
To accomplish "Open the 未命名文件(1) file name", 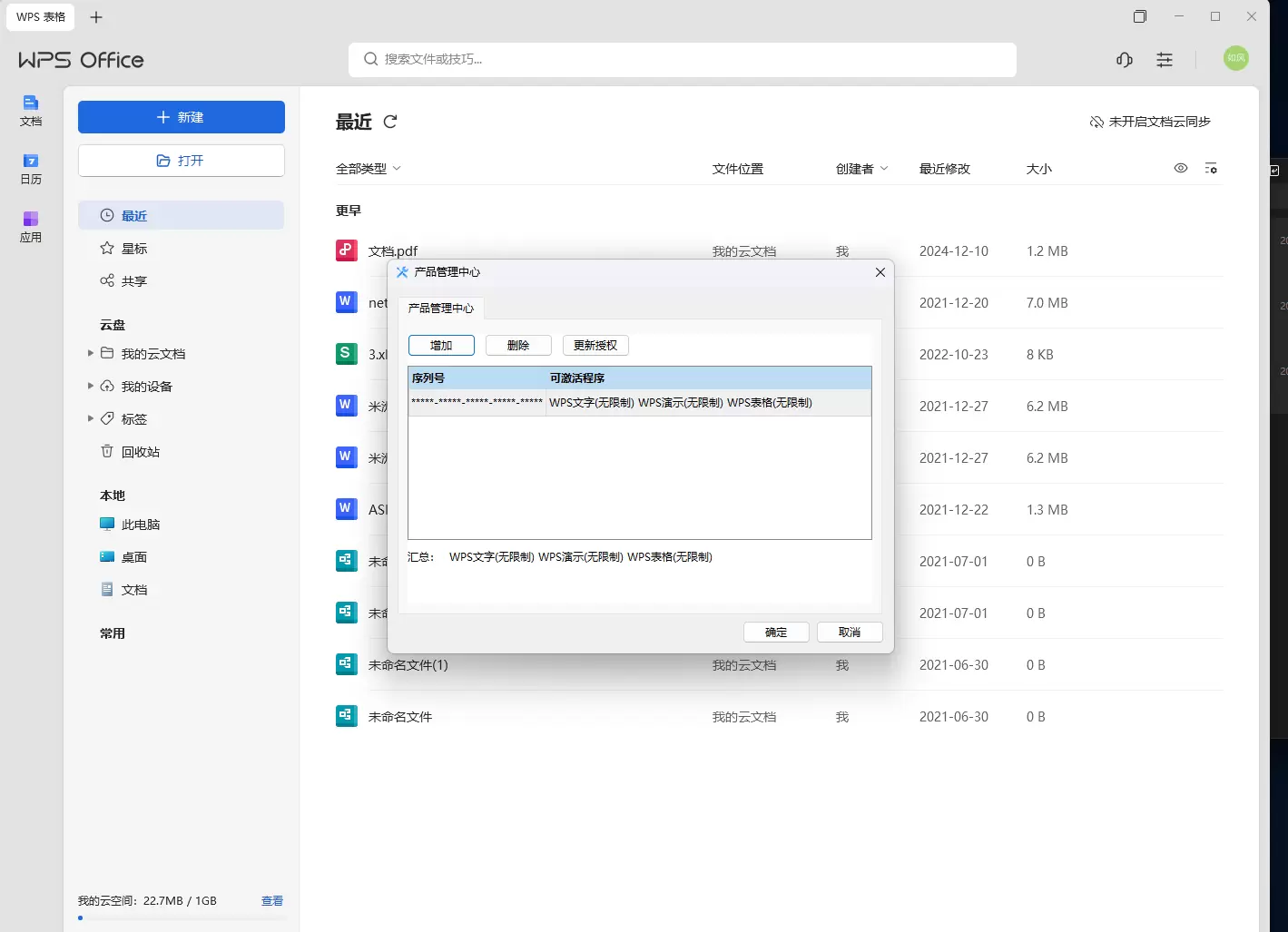I will coord(408,665).
